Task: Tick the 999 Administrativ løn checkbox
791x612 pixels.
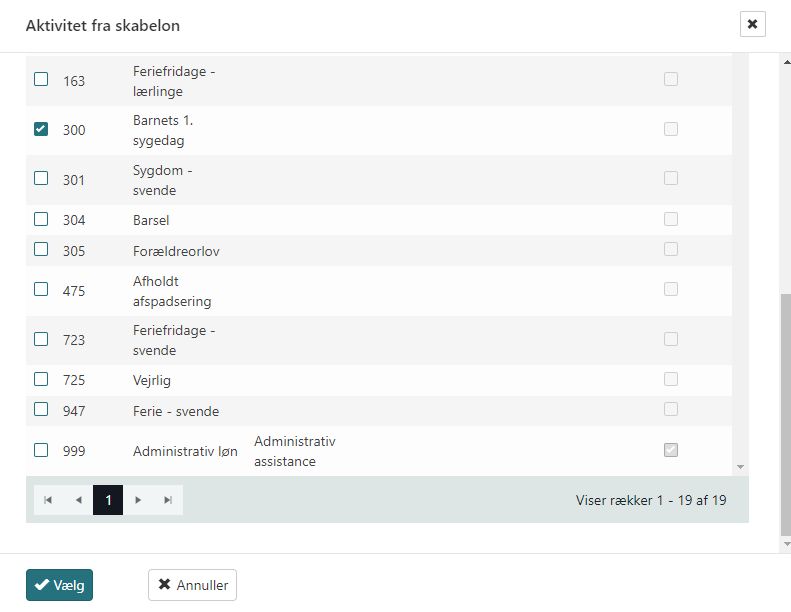Action: point(41,450)
